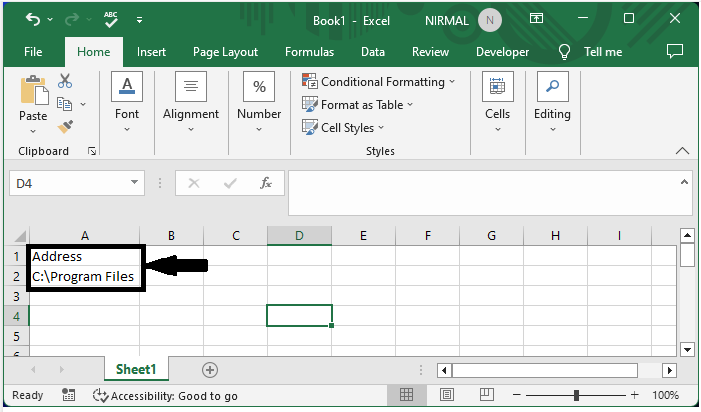The height and width of the screenshot is (412, 701).
Task: Click the Undo arrow in title bar
Action: (34, 19)
